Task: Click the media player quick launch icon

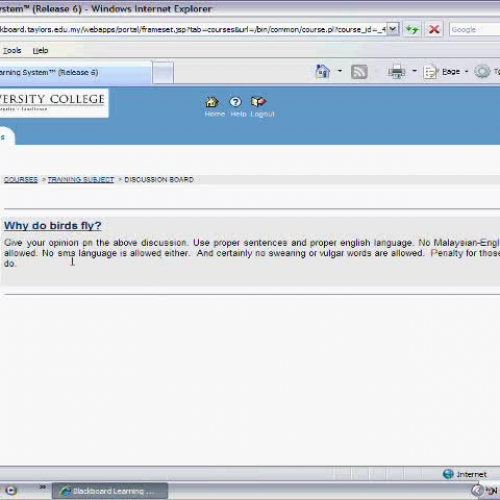Action: point(11,490)
